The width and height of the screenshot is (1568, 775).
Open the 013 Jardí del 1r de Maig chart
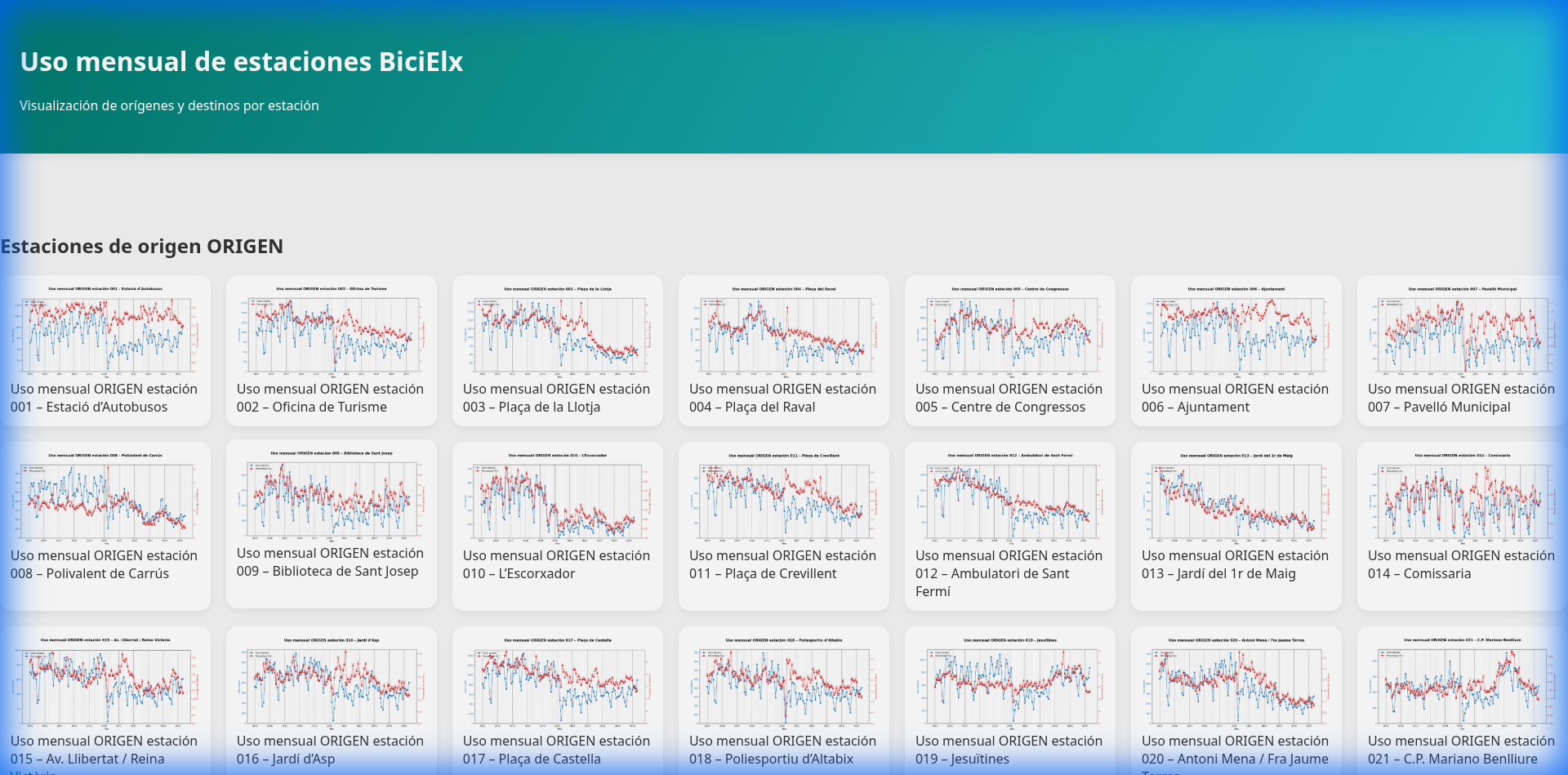(1236, 497)
